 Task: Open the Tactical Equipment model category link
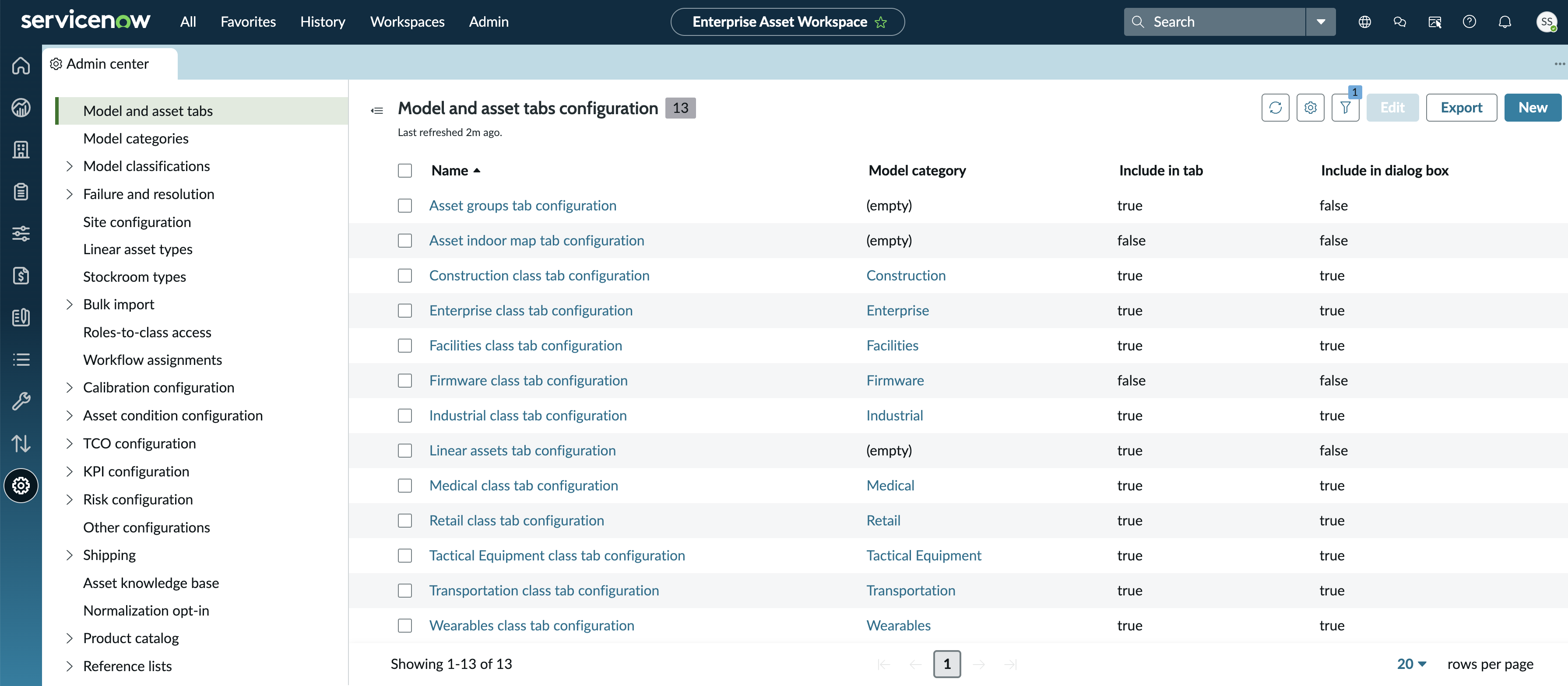coord(923,555)
